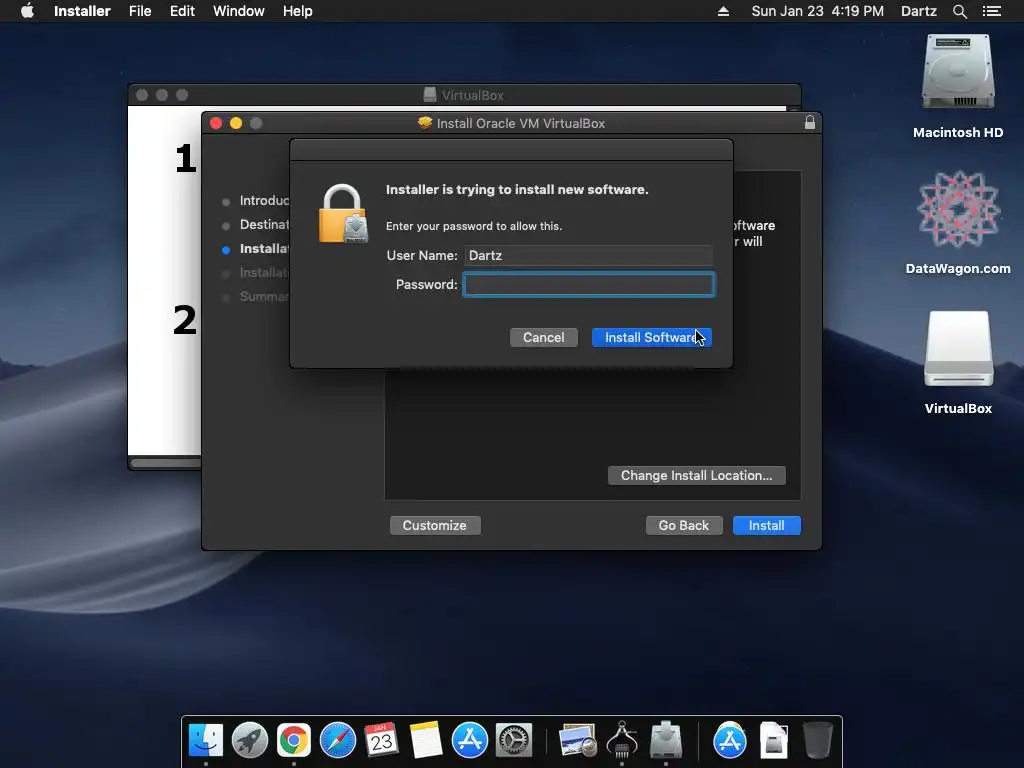Screen dimensions: 1024x768
Task: Focus the Password field
Action: [588, 285]
